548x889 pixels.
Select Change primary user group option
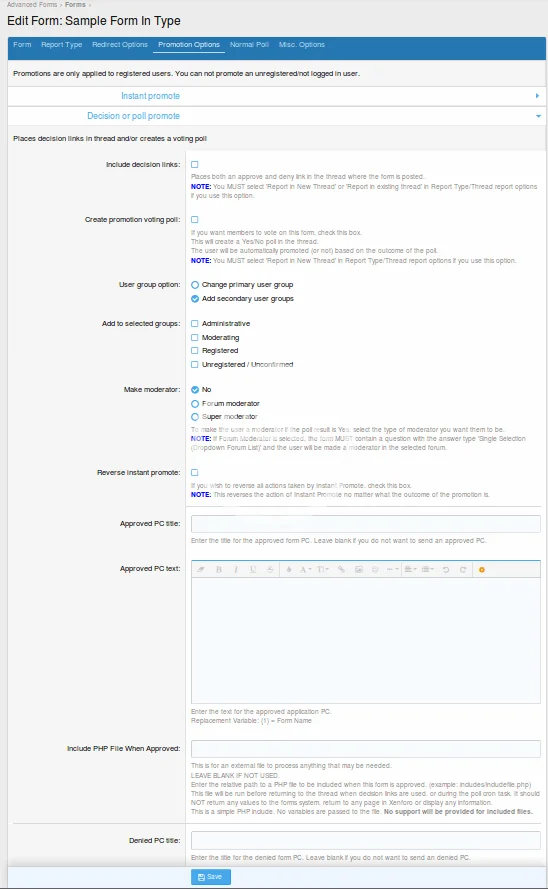point(195,285)
